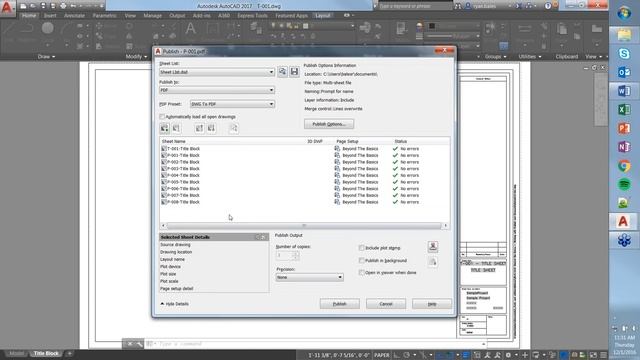Expand the Groups panel dropdown

496,57
